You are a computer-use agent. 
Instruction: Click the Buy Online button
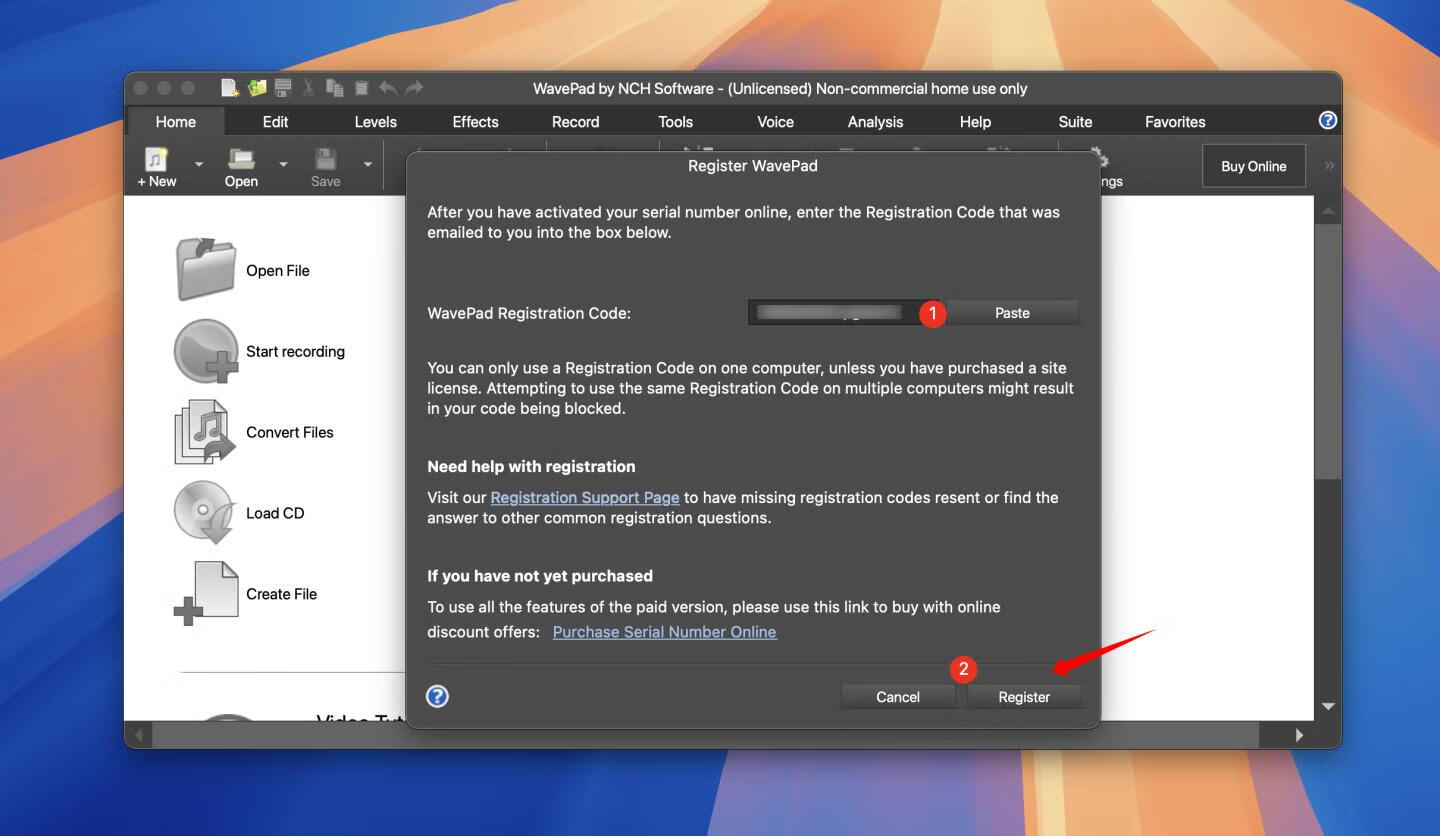pyautogui.click(x=1254, y=166)
